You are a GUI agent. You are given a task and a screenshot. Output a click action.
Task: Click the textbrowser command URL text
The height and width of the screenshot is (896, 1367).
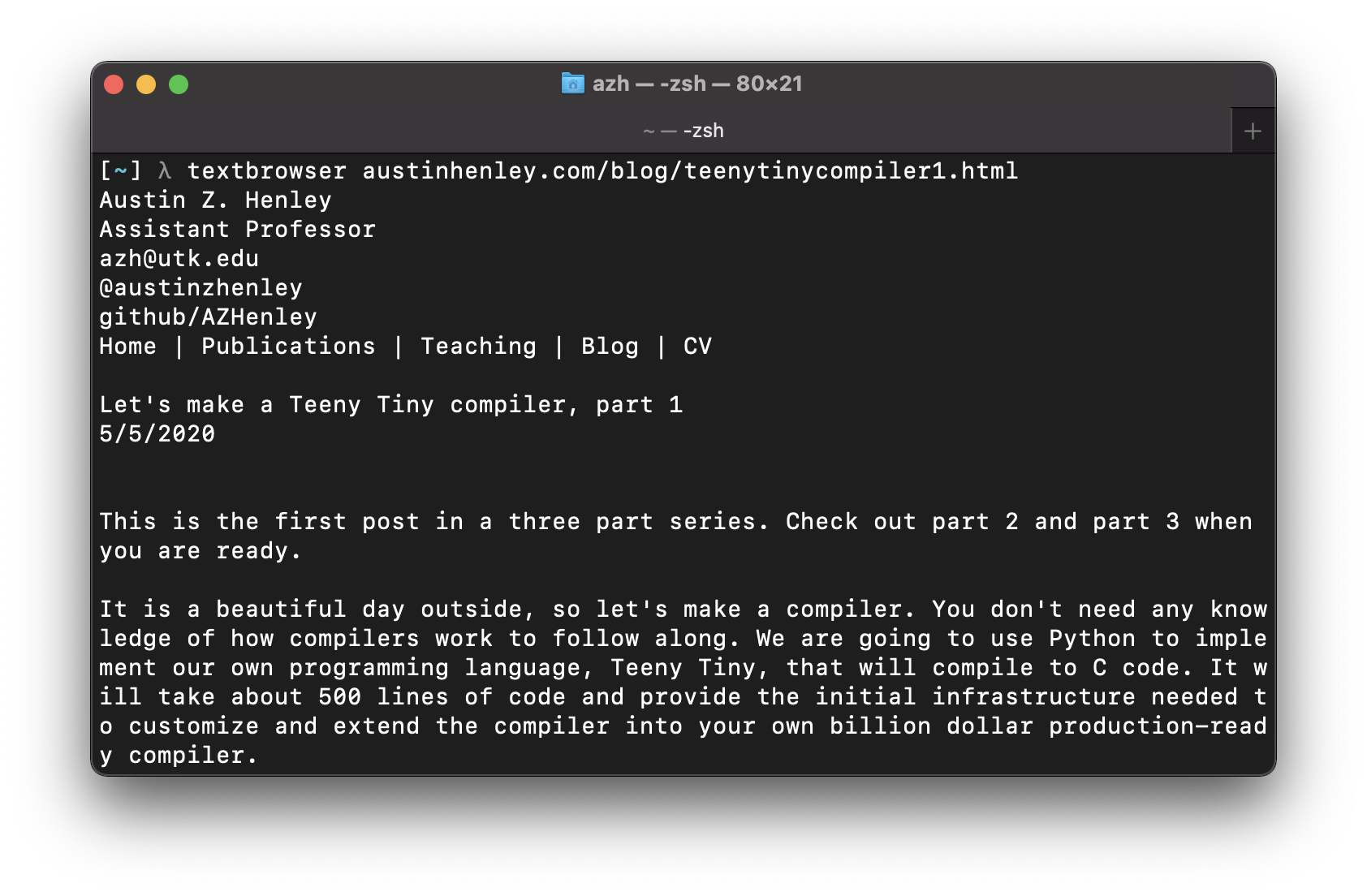pos(689,170)
